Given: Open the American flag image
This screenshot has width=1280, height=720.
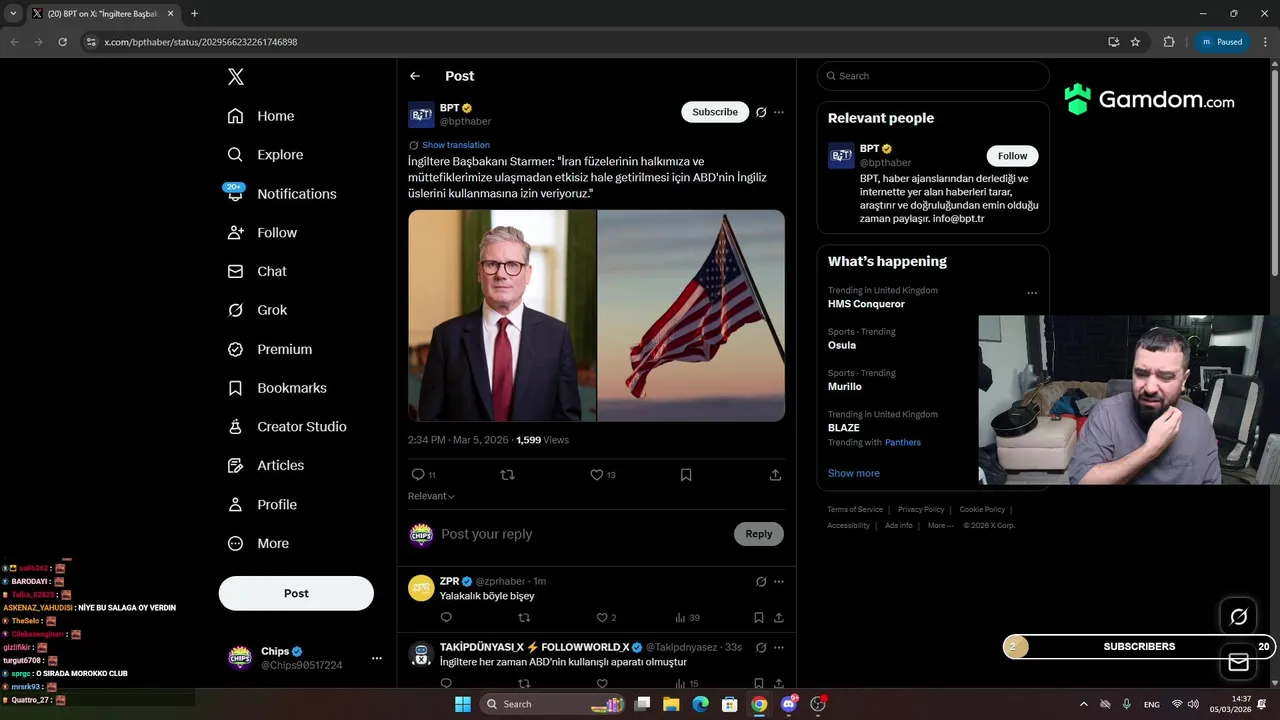Looking at the screenshot, I should click(x=691, y=315).
